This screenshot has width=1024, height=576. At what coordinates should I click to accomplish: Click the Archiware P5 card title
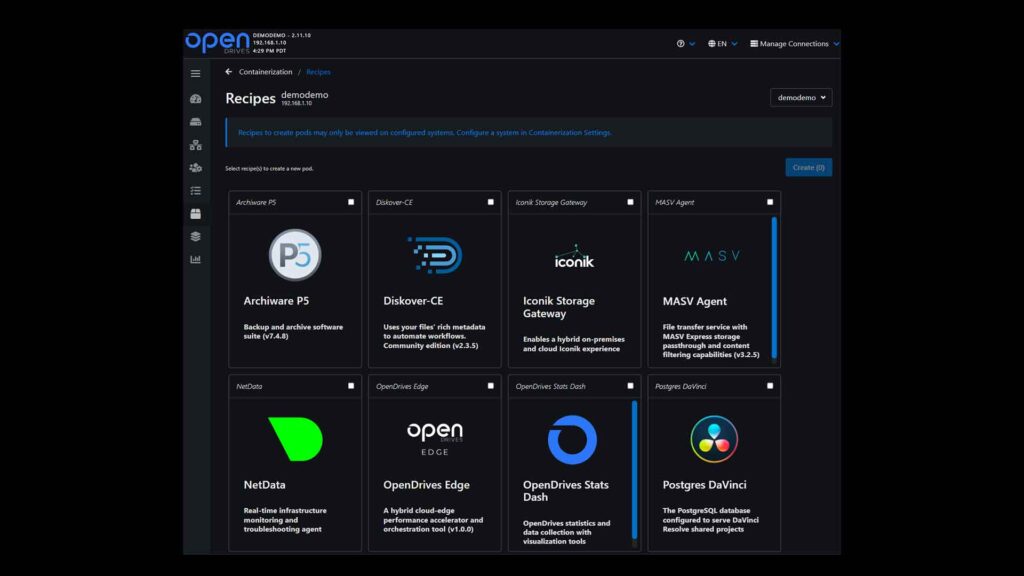(x=276, y=301)
